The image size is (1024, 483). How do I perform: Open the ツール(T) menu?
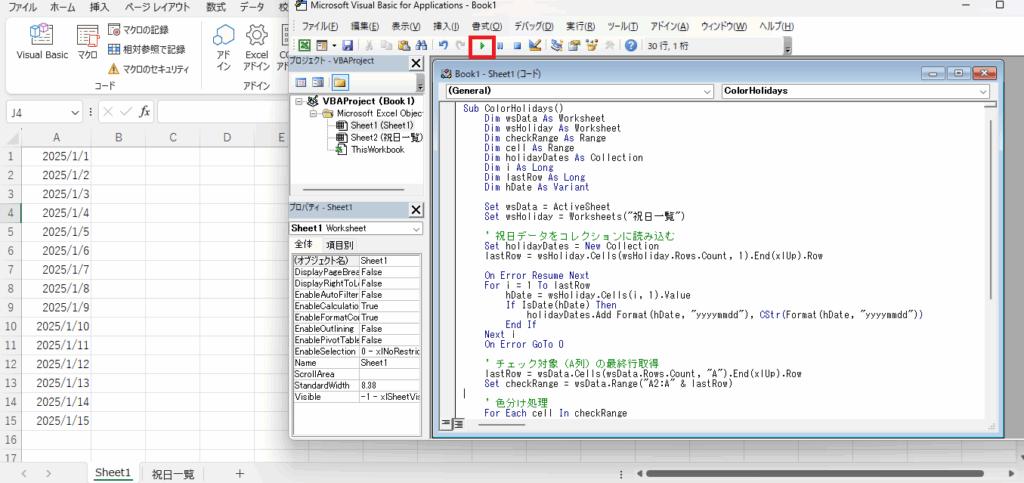[x=622, y=26]
